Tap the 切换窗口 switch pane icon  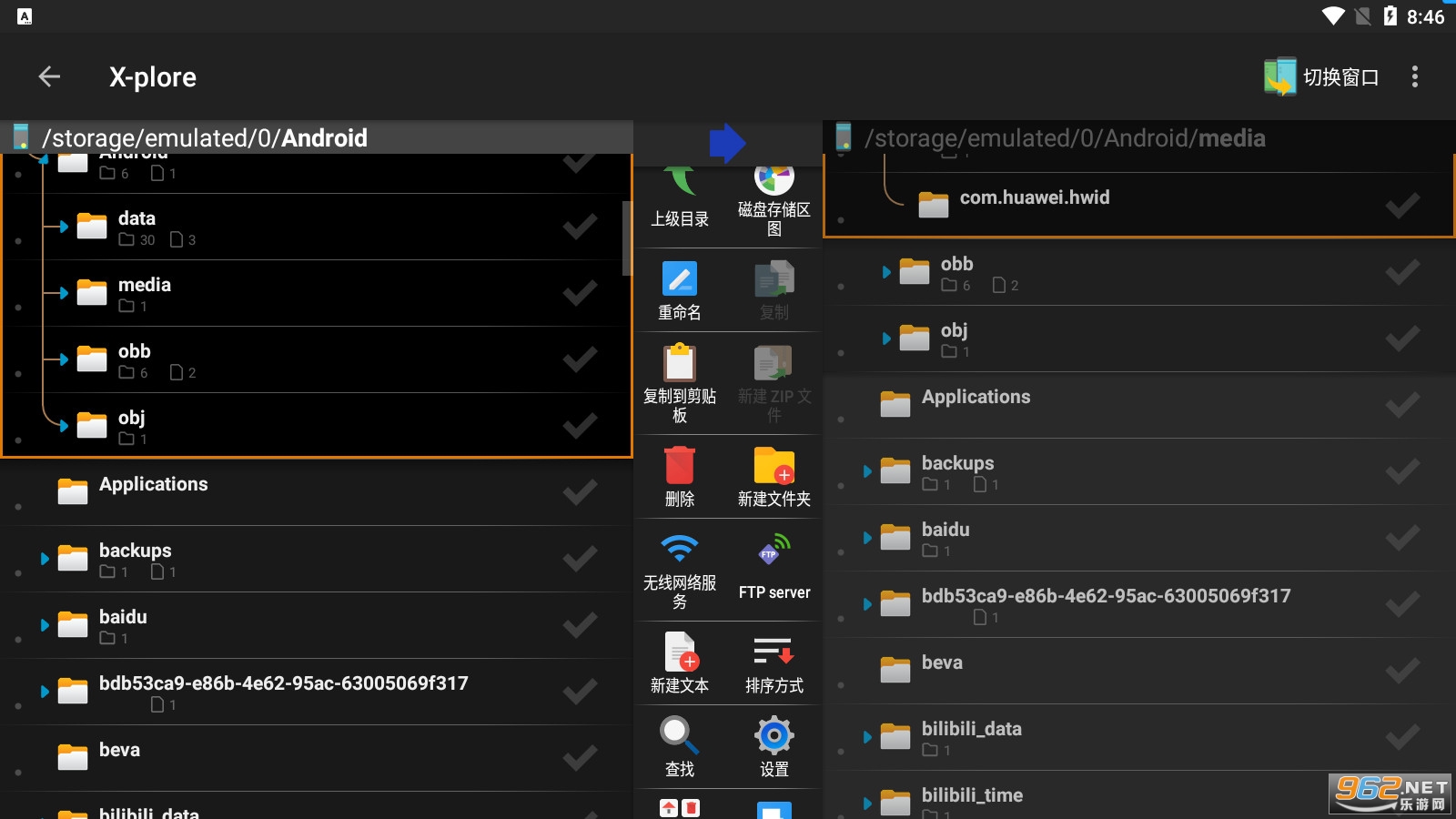point(1279,77)
